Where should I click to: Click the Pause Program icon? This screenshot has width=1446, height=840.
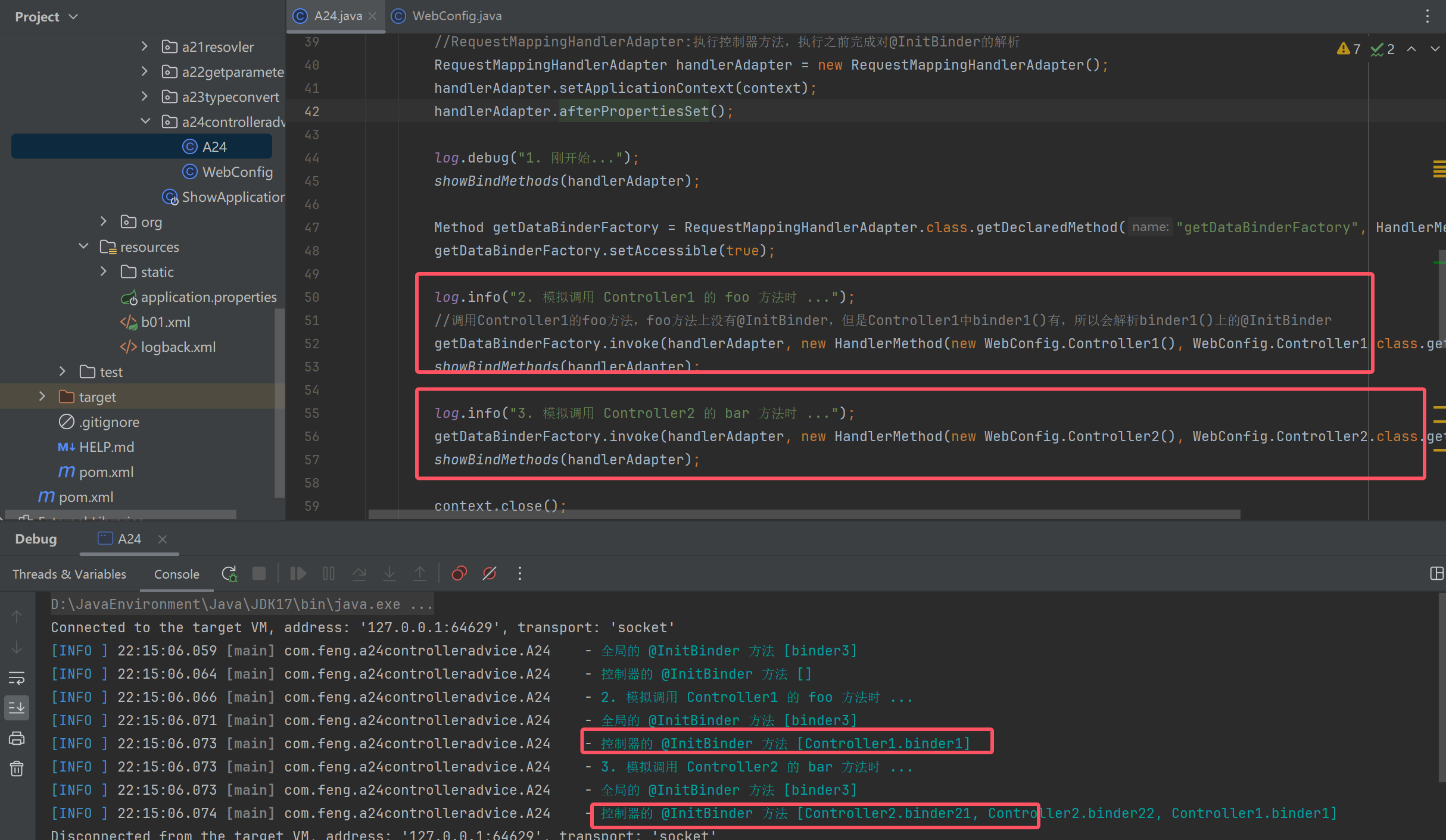click(x=329, y=573)
